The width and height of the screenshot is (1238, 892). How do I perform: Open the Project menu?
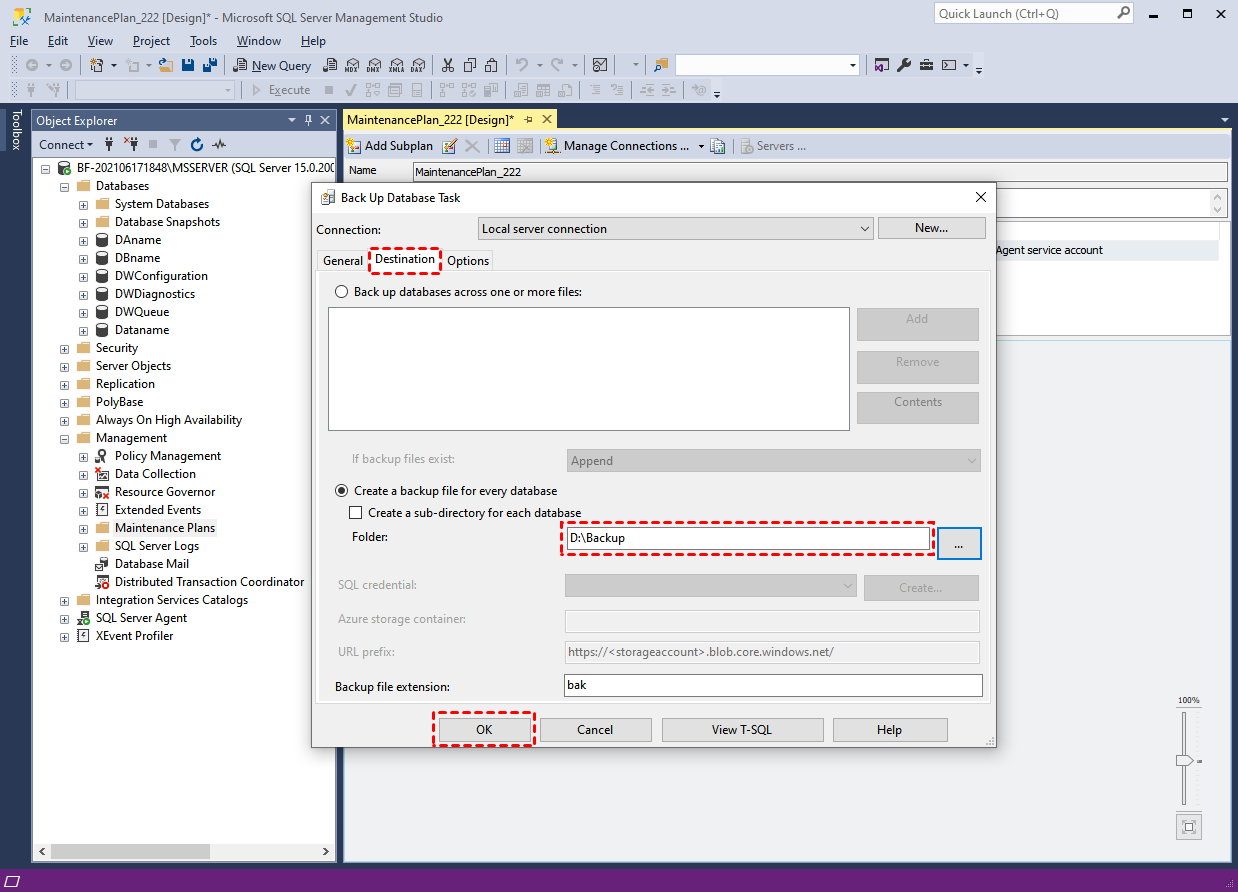click(151, 41)
